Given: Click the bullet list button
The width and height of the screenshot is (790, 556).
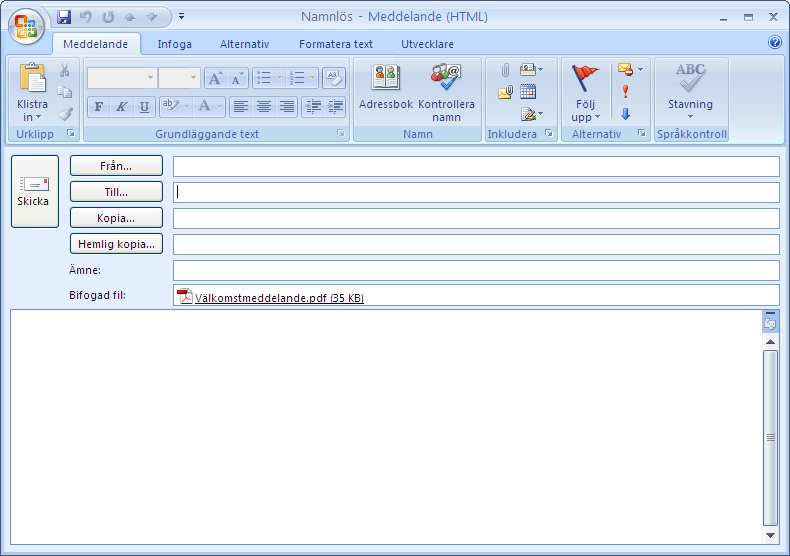Looking at the screenshot, I should coord(264,78).
